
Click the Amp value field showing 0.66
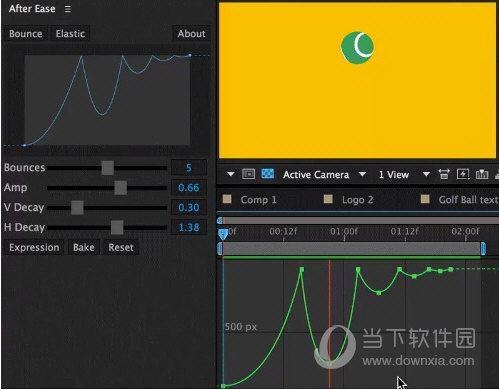[189, 188]
